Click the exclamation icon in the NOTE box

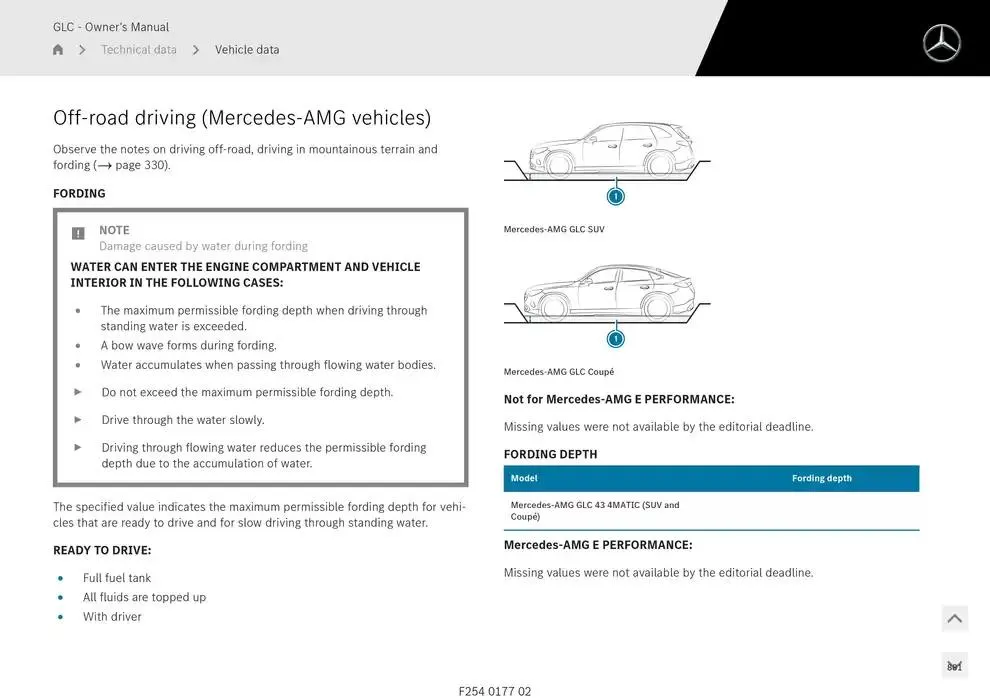(x=78, y=232)
